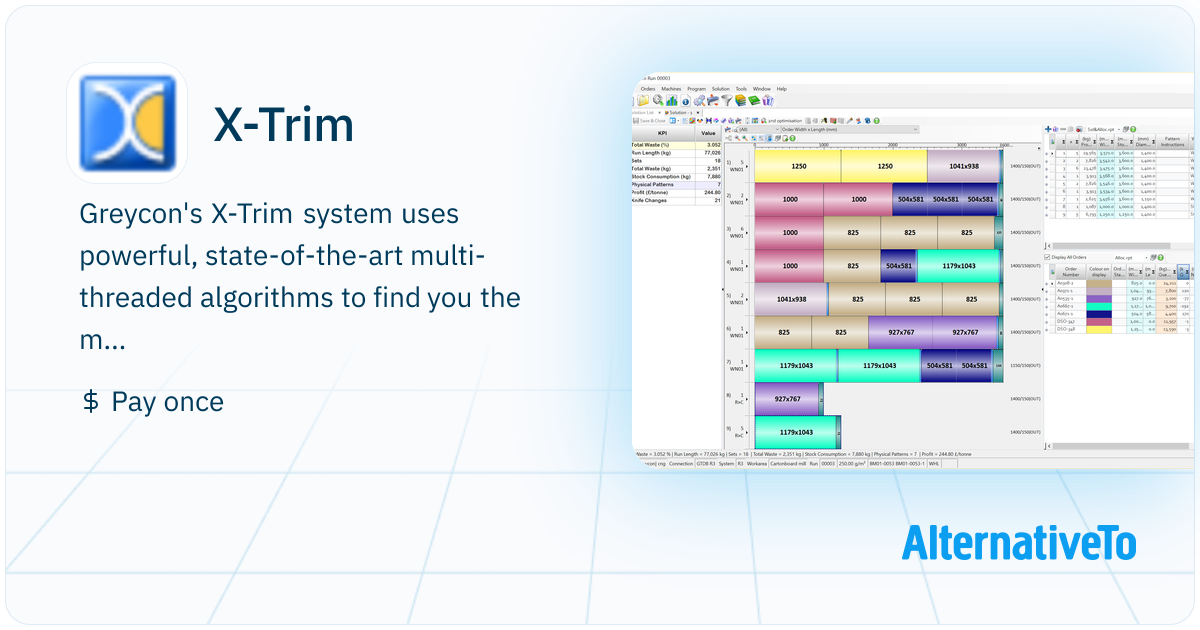Select the Profit (£/tonne) KPI row
This screenshot has width=1200, height=630.
676,193
